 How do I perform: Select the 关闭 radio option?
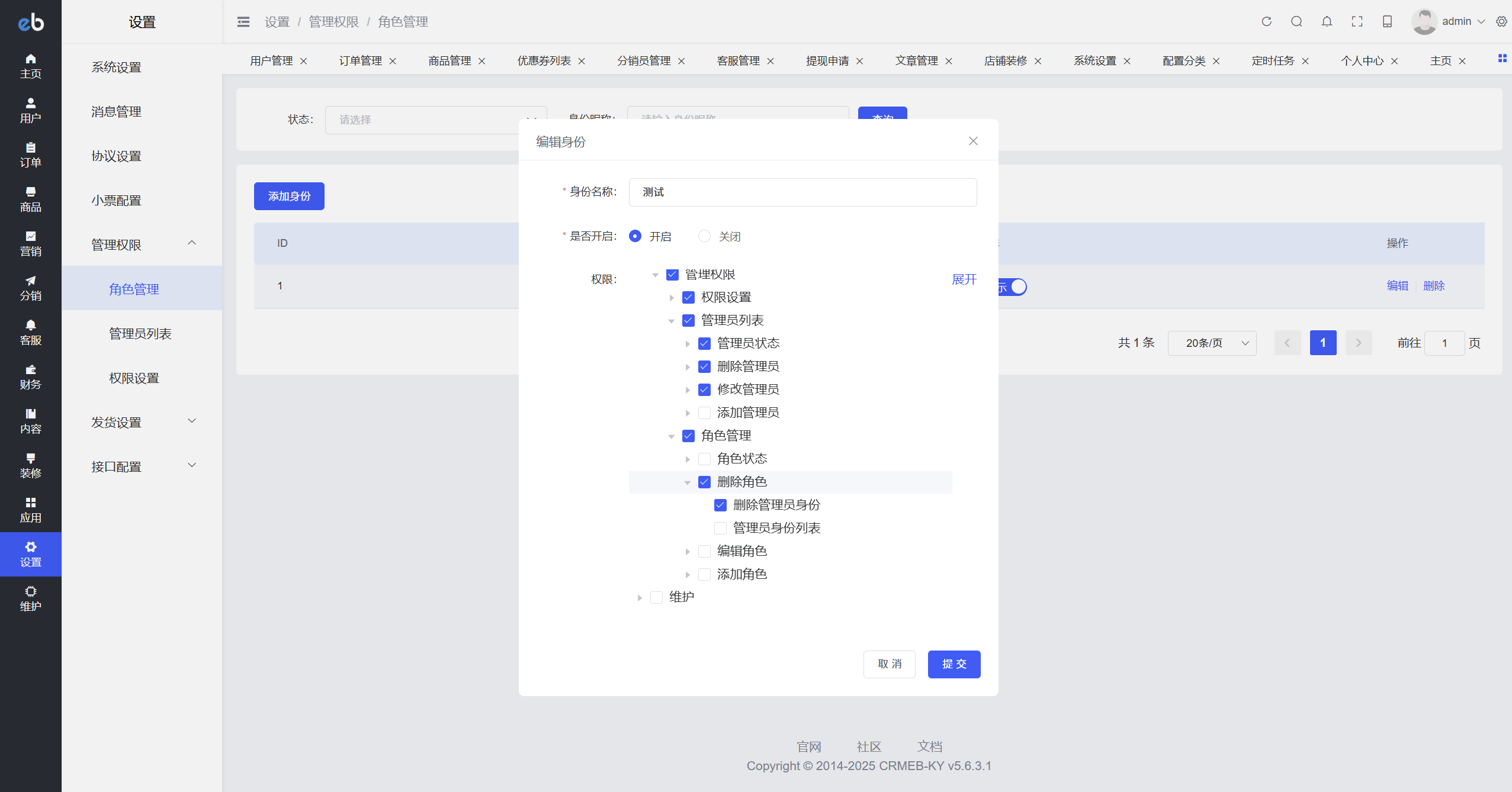704,236
